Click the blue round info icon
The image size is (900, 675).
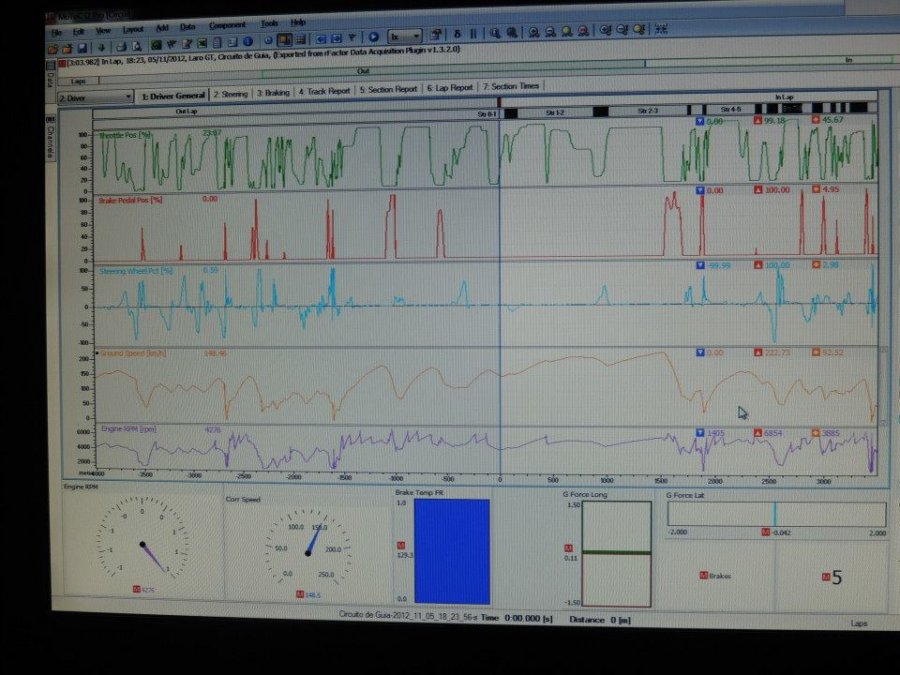[248, 41]
